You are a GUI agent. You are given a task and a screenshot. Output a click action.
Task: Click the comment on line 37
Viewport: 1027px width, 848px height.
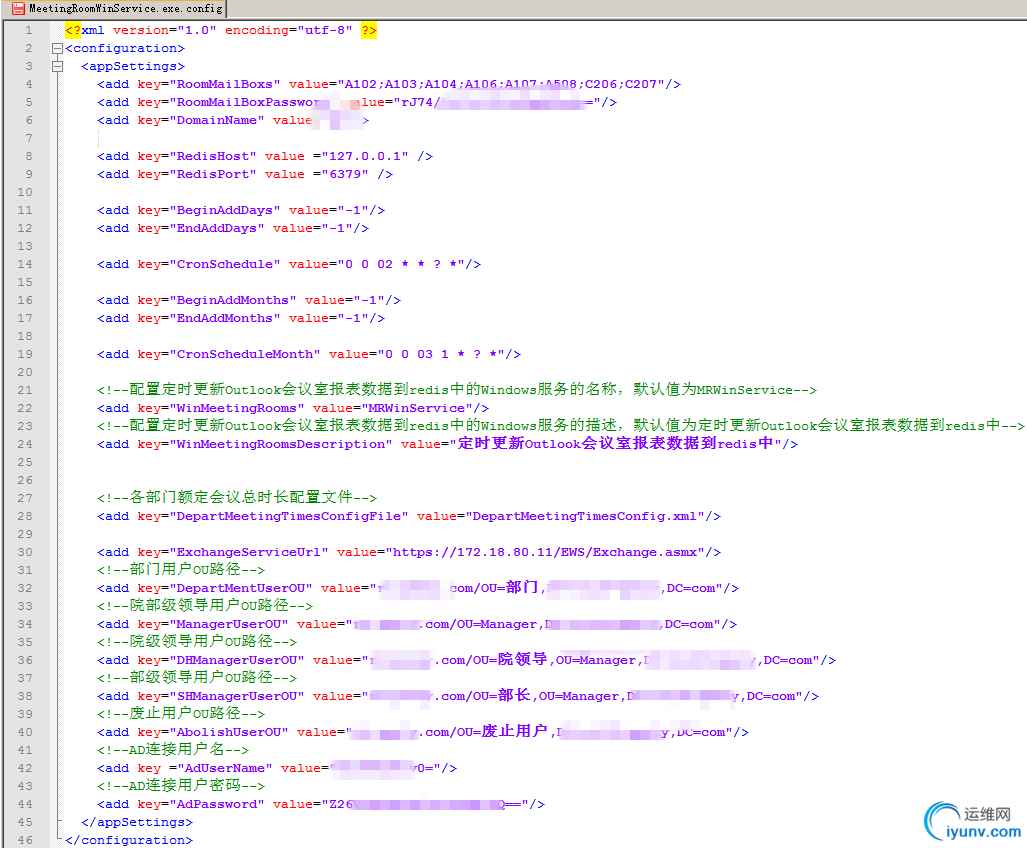[196, 678]
